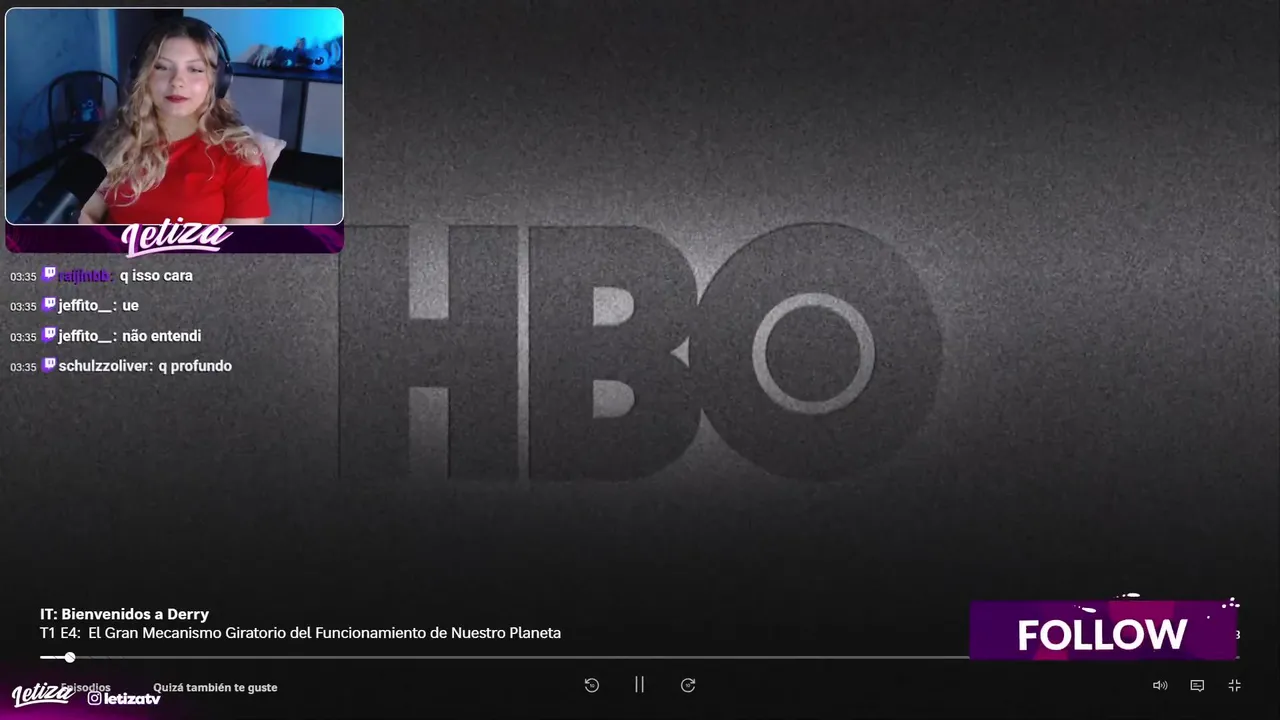Screen dimensions: 1280x720
Task: Rewind ten seconds with the back arrow
Action: click(591, 685)
